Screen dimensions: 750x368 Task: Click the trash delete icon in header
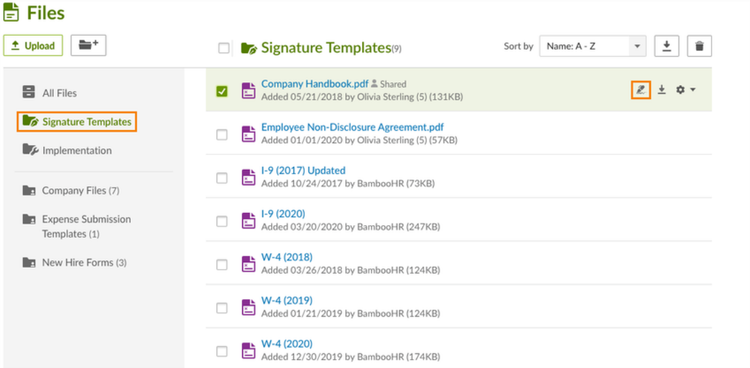[x=699, y=46]
